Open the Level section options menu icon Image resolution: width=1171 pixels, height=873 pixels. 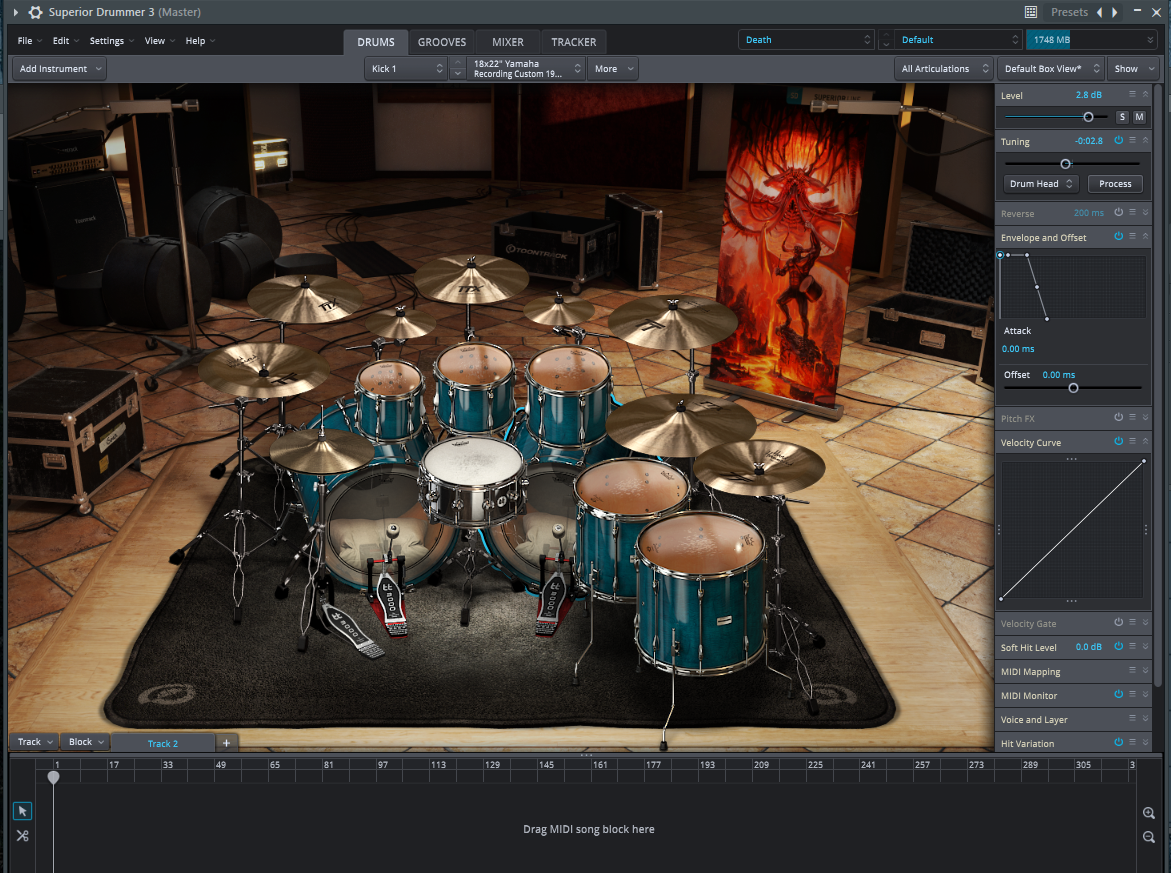point(1132,94)
